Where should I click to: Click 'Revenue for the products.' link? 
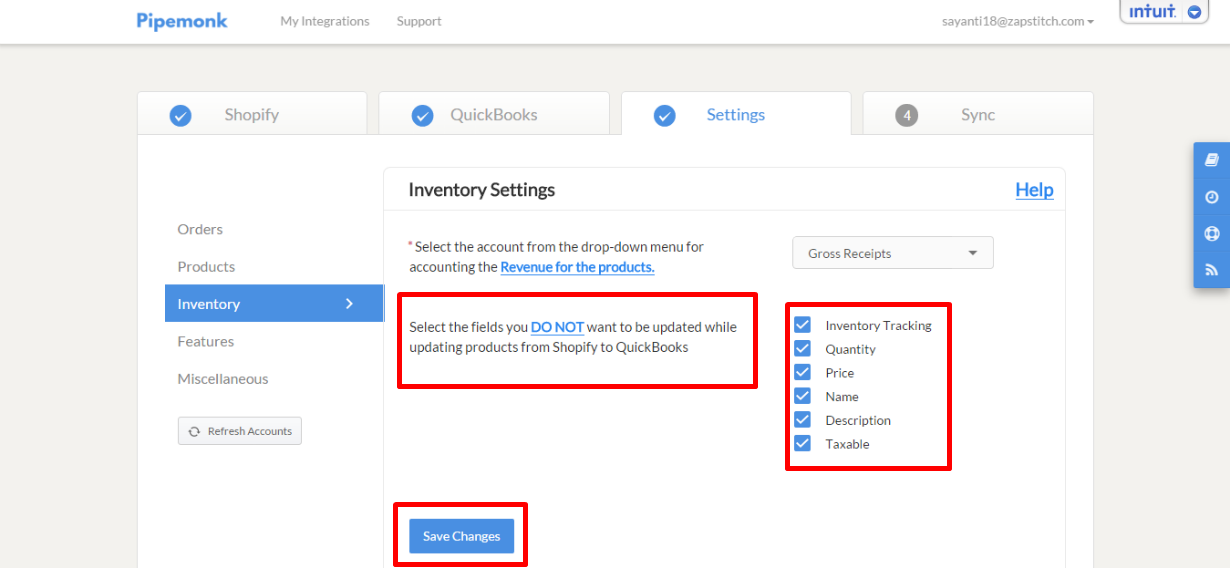pos(577,267)
